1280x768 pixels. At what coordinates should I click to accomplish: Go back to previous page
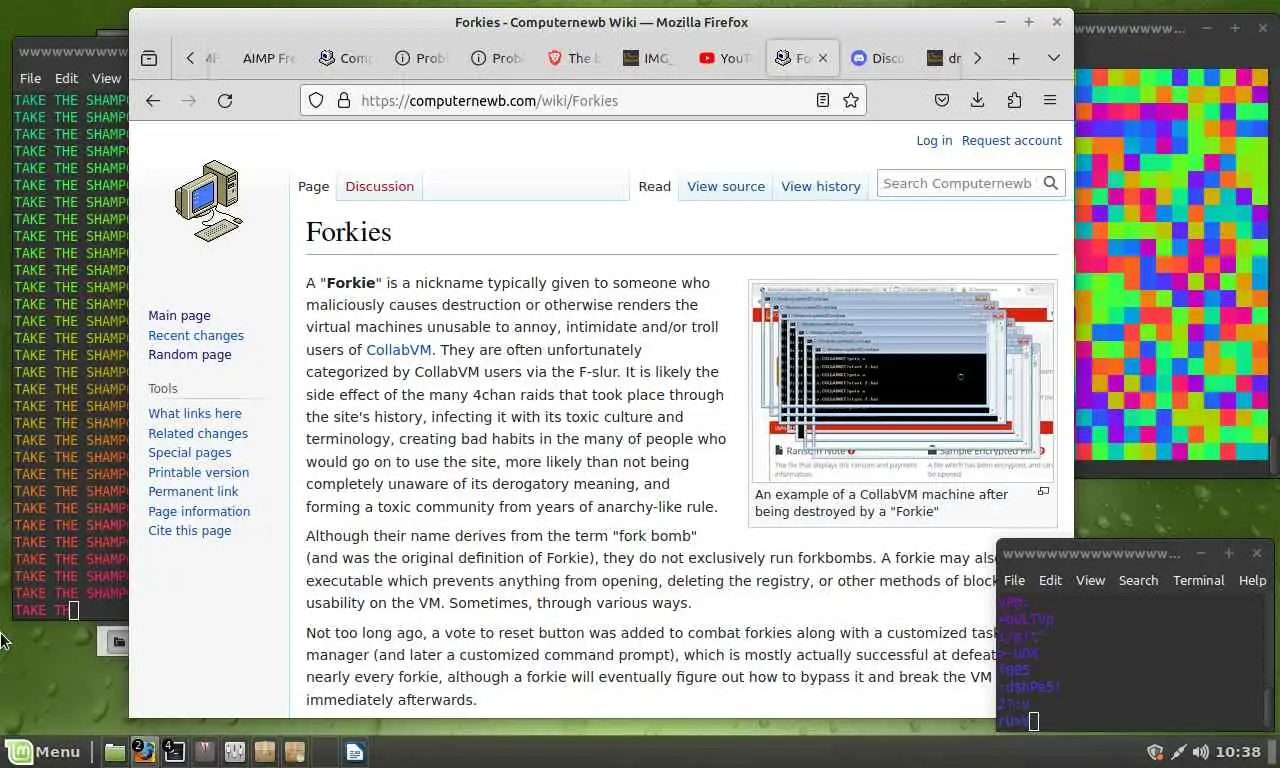coord(153,100)
